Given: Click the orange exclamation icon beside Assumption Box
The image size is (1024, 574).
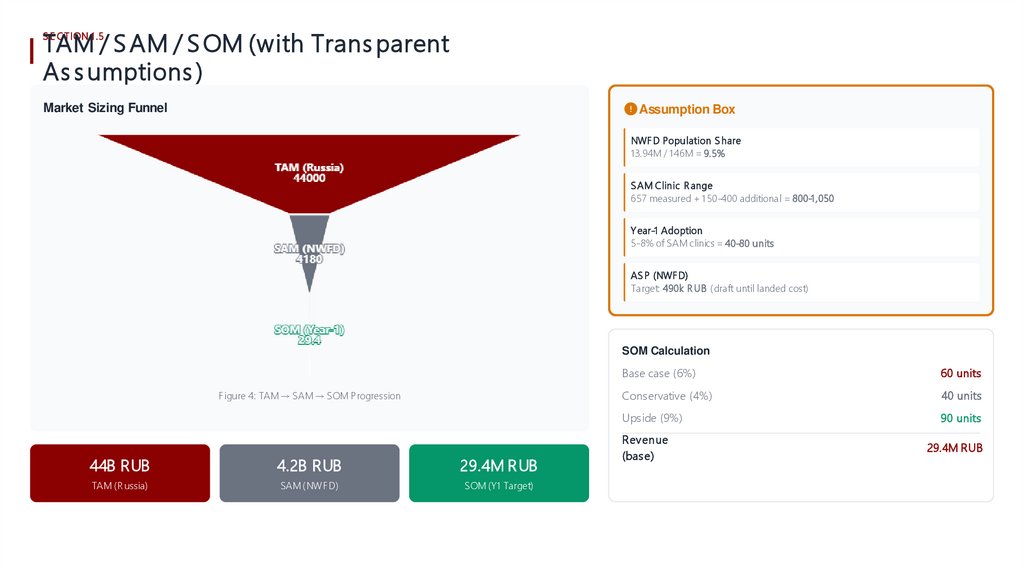Looking at the screenshot, I should tap(630, 109).
